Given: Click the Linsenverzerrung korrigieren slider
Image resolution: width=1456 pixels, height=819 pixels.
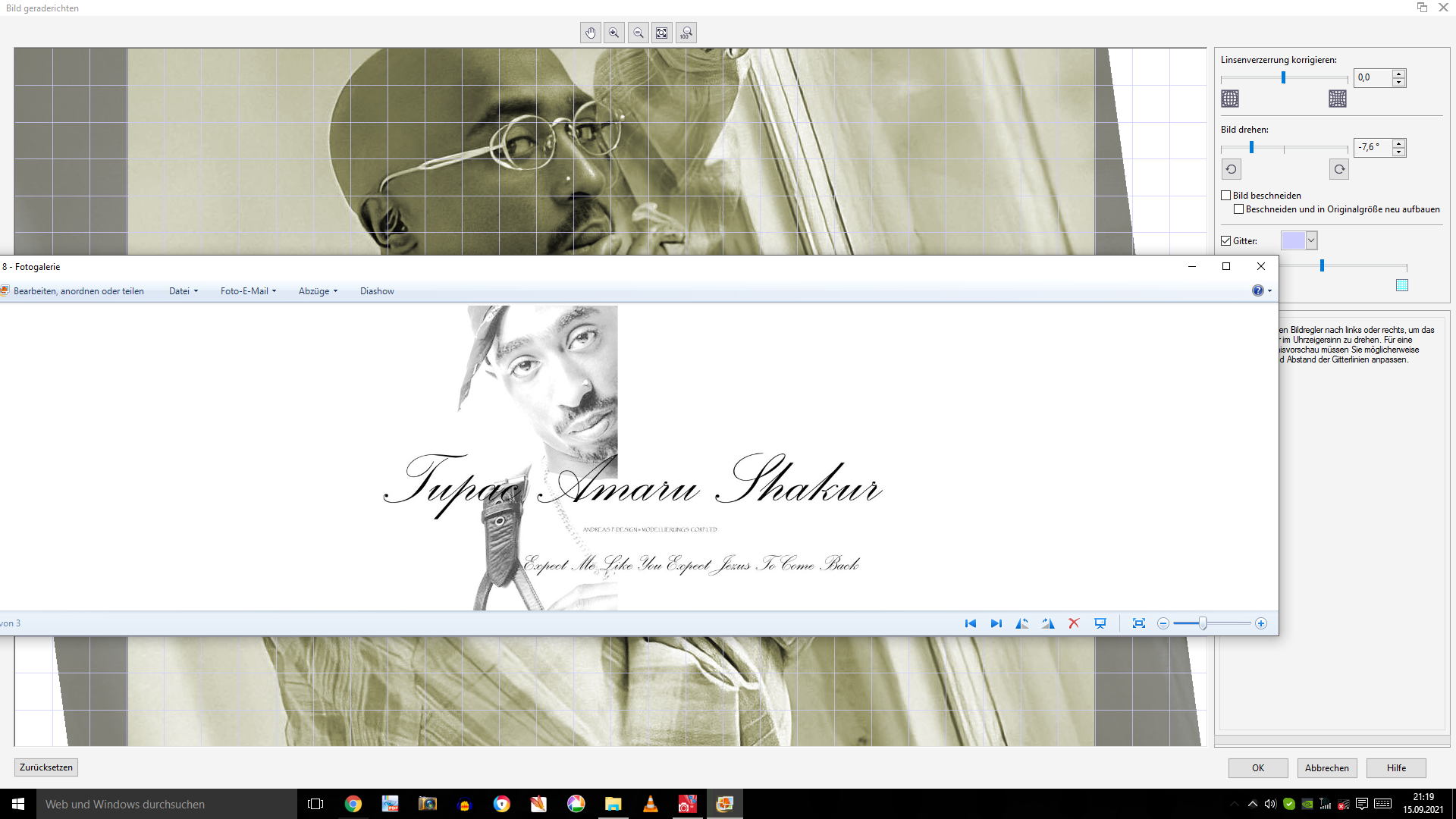Looking at the screenshot, I should coord(1284,78).
